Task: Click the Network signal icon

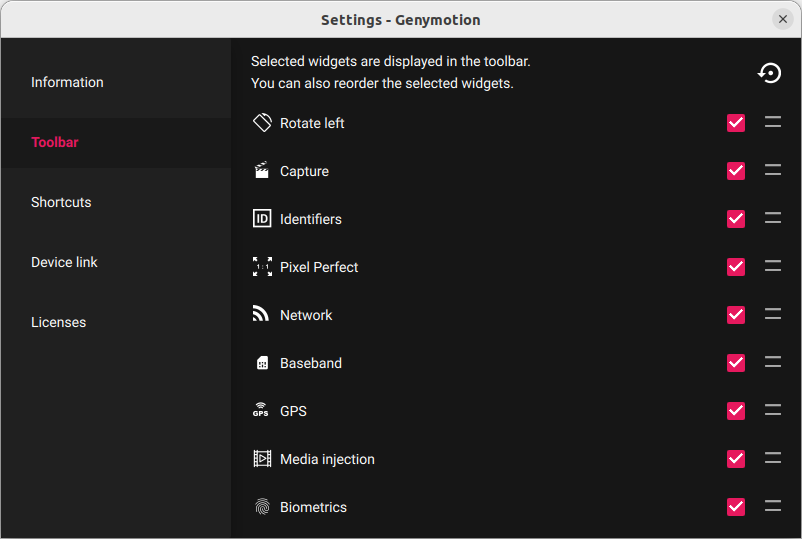Action: pyautogui.click(x=262, y=315)
